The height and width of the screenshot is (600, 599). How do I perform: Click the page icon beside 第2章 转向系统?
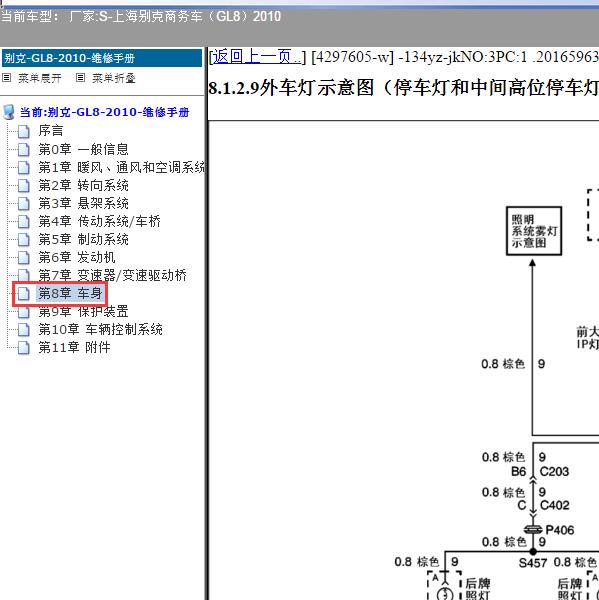pyautogui.click(x=24, y=185)
